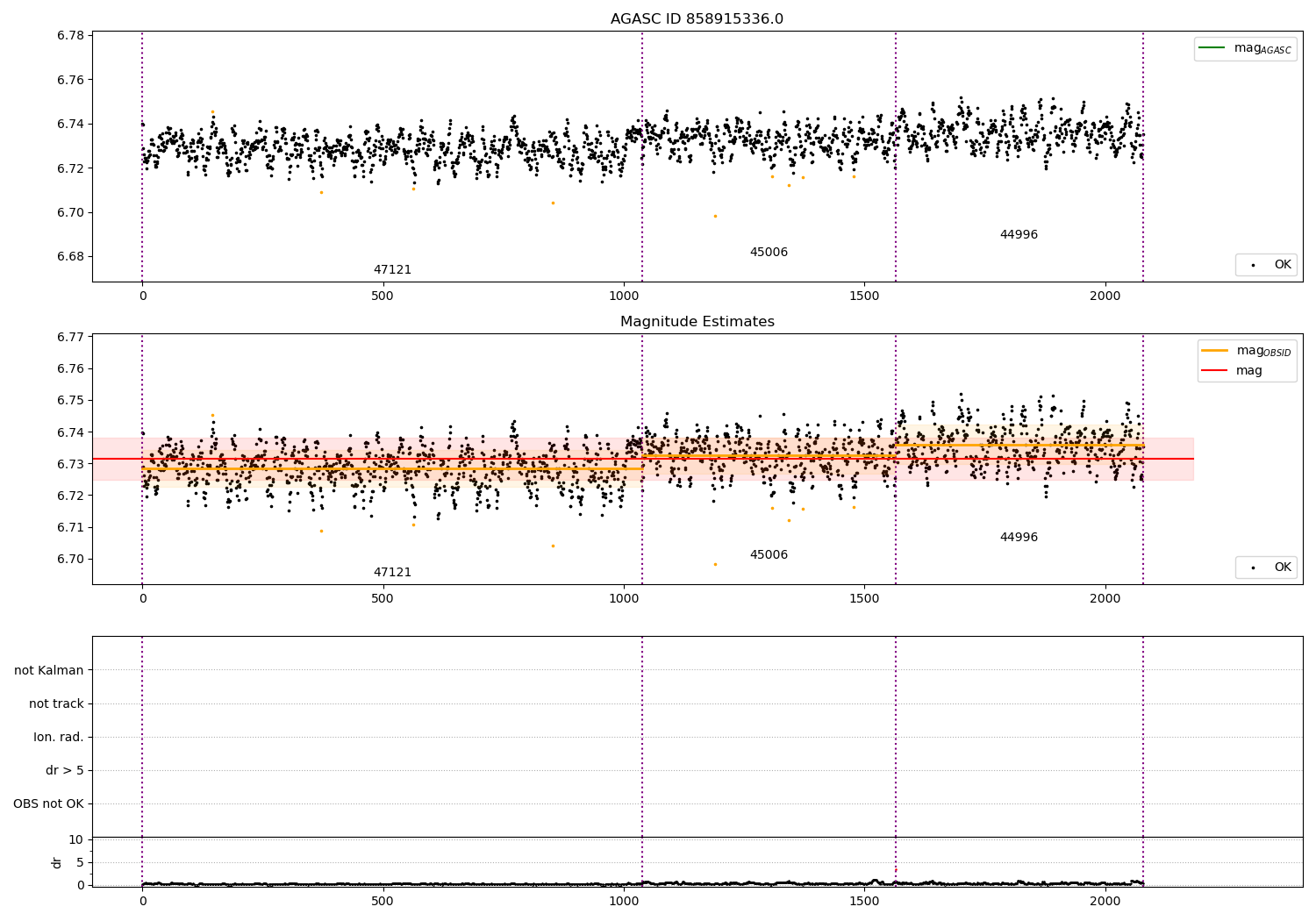This screenshot has width=1316, height=921.
Task: Click the red mag line sample in legend
Action: (1214, 371)
